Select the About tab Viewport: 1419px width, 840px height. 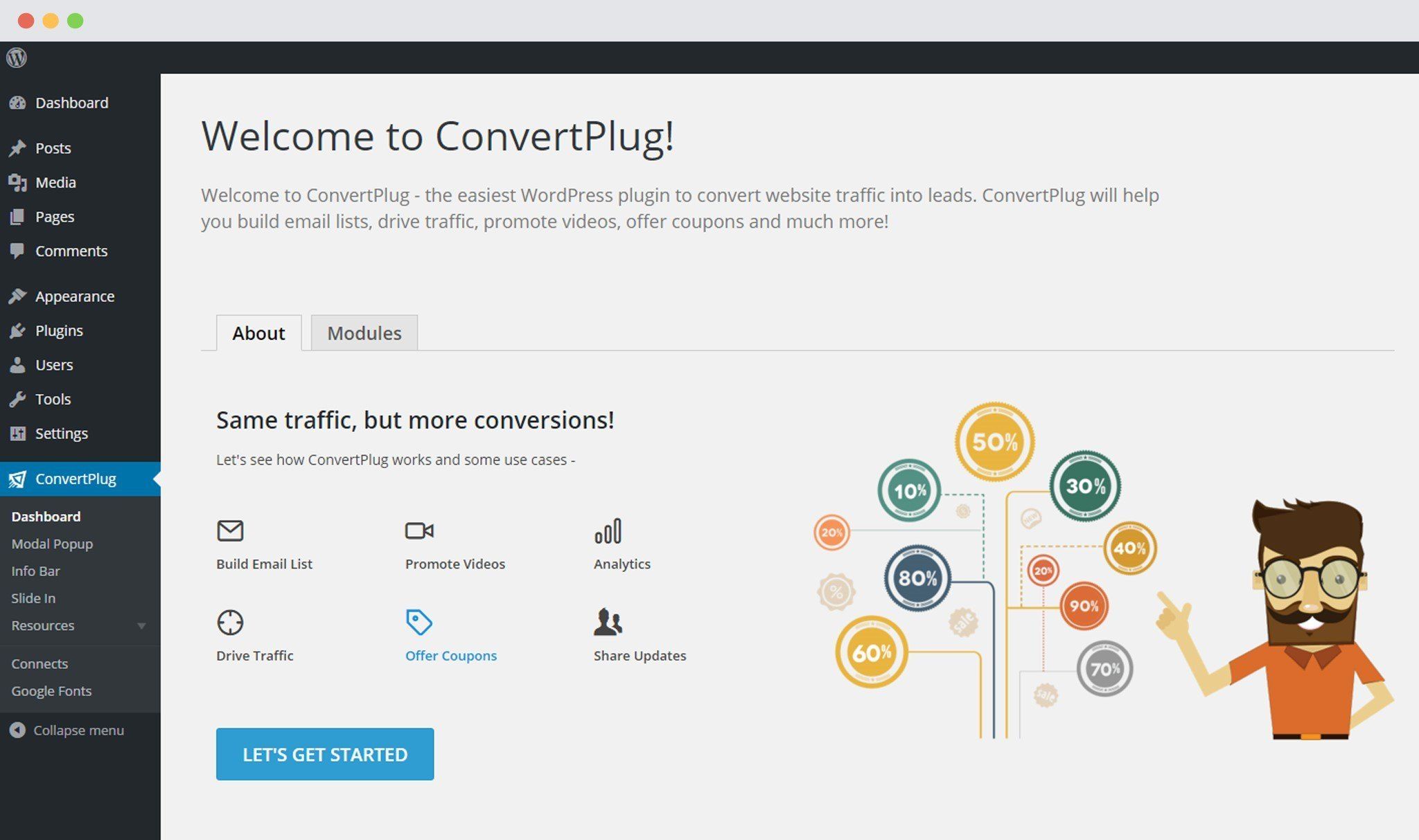[258, 332]
